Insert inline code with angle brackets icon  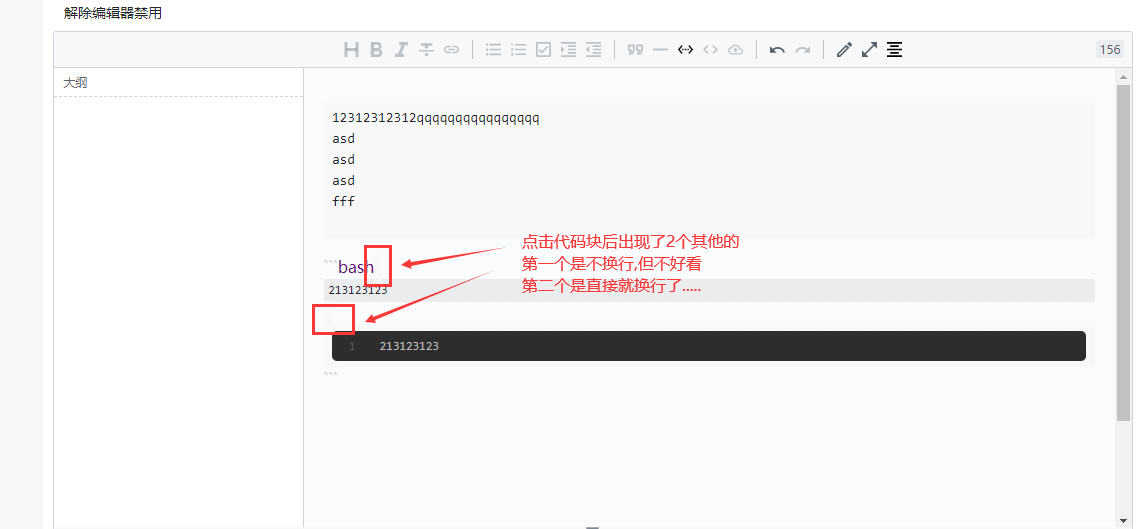click(x=711, y=49)
